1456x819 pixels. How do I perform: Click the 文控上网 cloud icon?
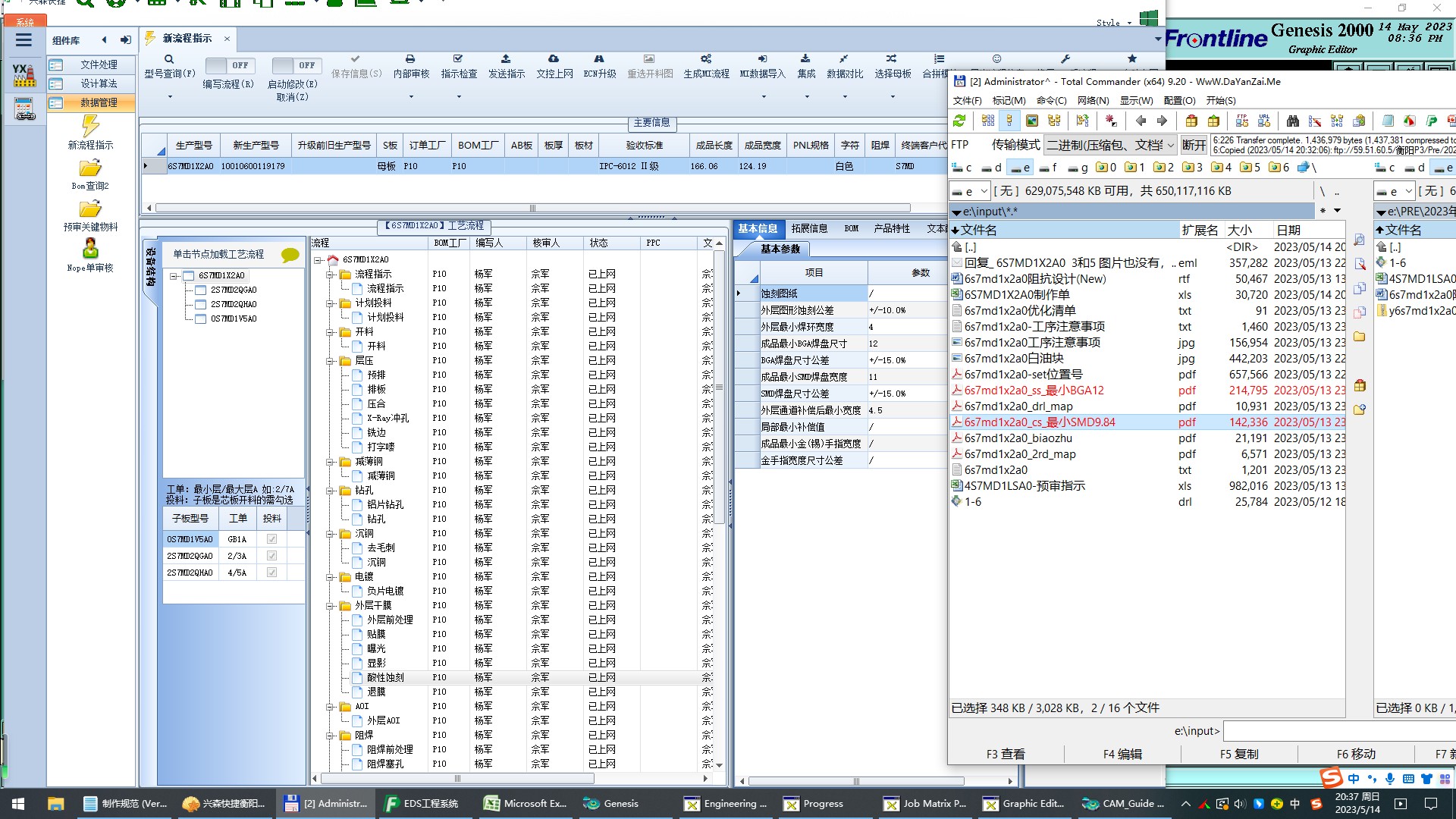tap(554, 59)
